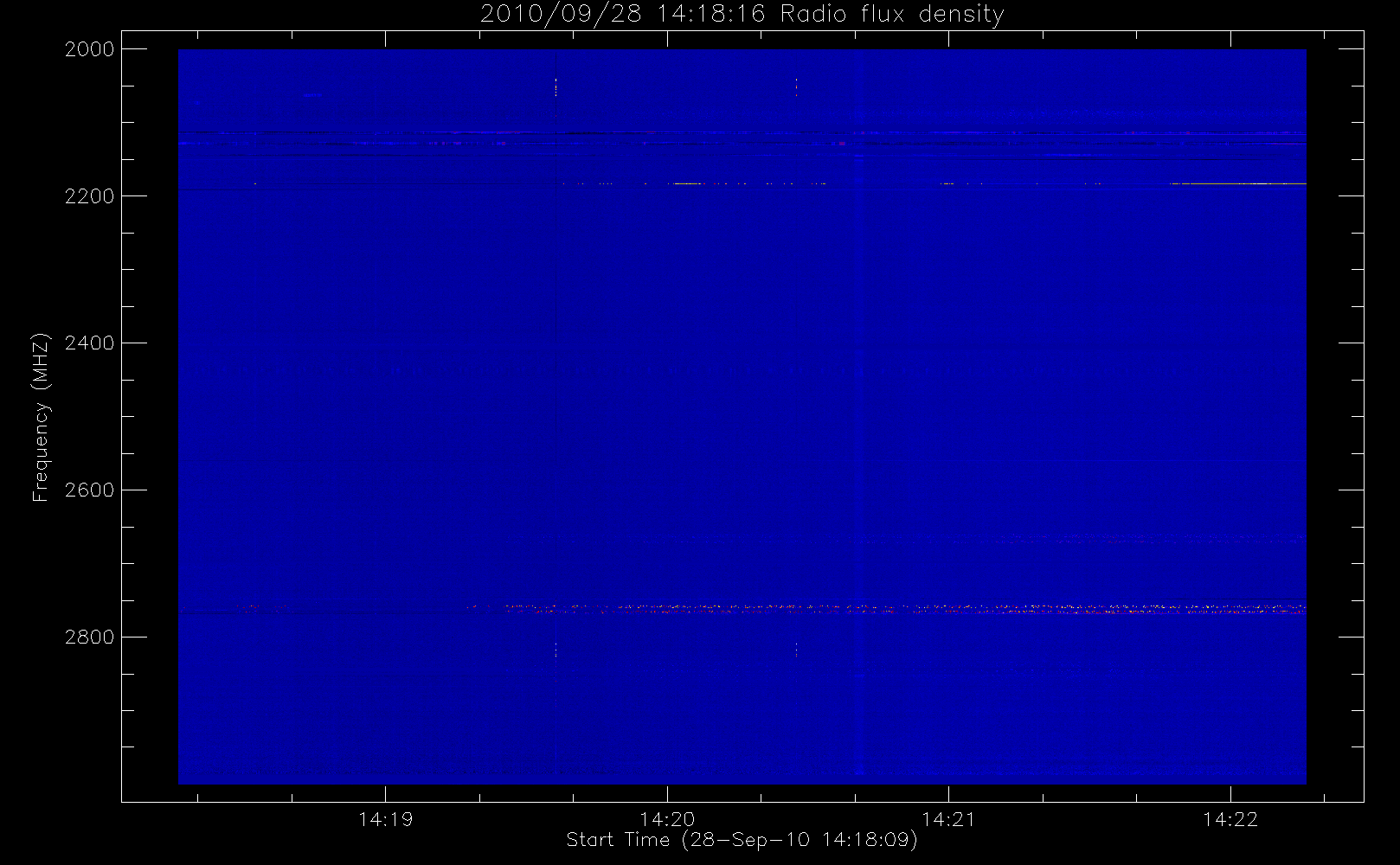Click the 2600 frequency tick label
The height and width of the screenshot is (865, 1400).
(x=90, y=490)
